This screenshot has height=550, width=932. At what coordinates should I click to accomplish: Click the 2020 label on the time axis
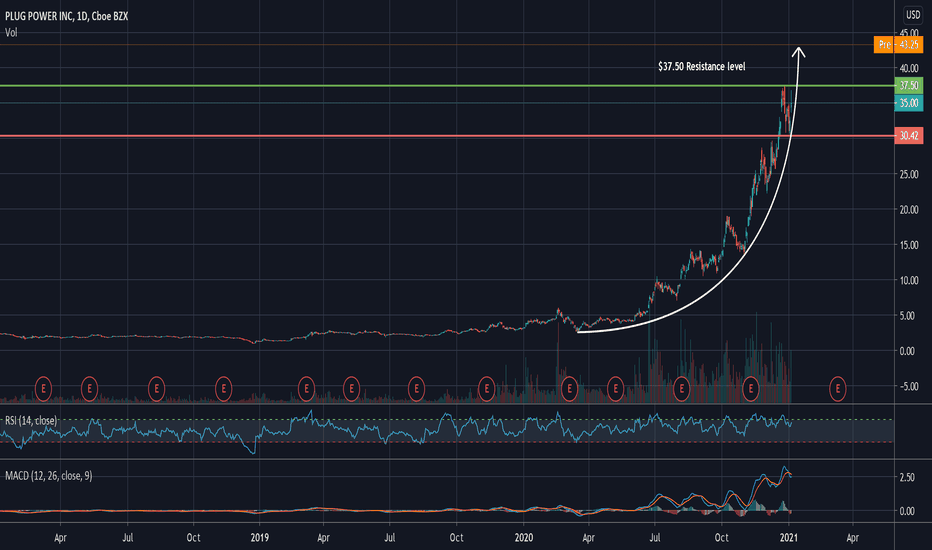tap(524, 538)
